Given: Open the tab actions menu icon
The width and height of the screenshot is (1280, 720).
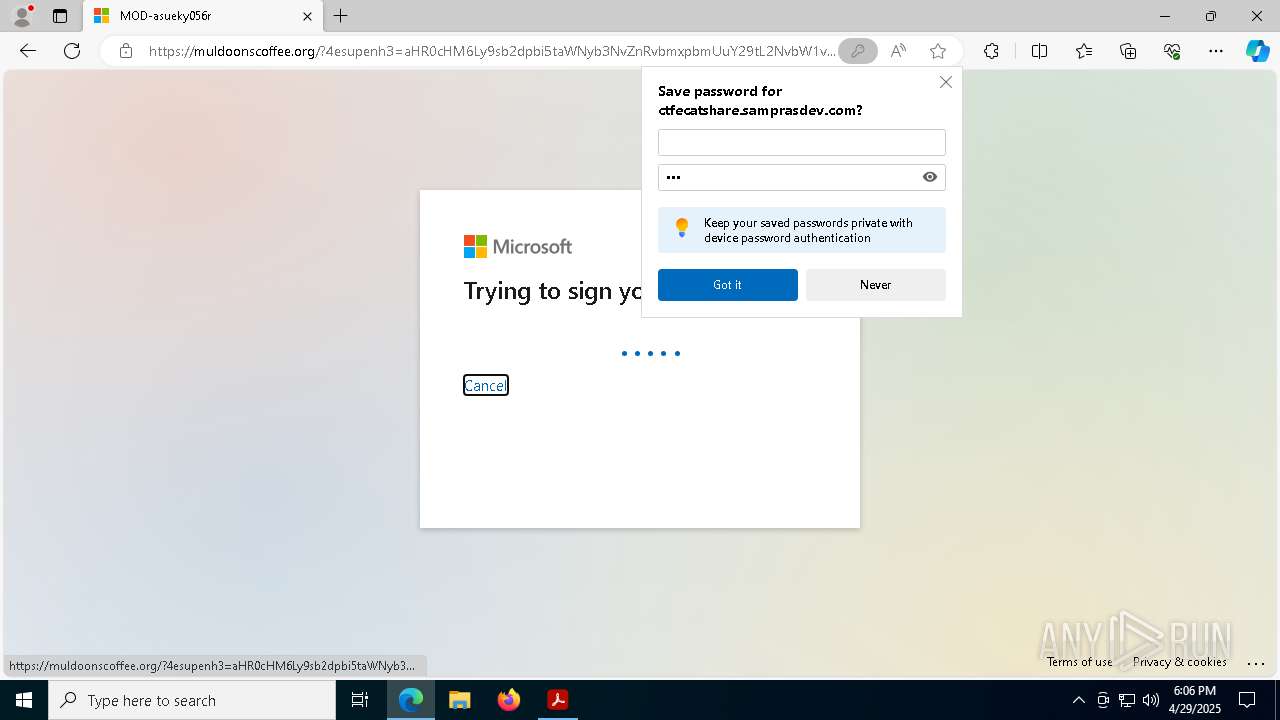Looking at the screenshot, I should click(x=60, y=16).
